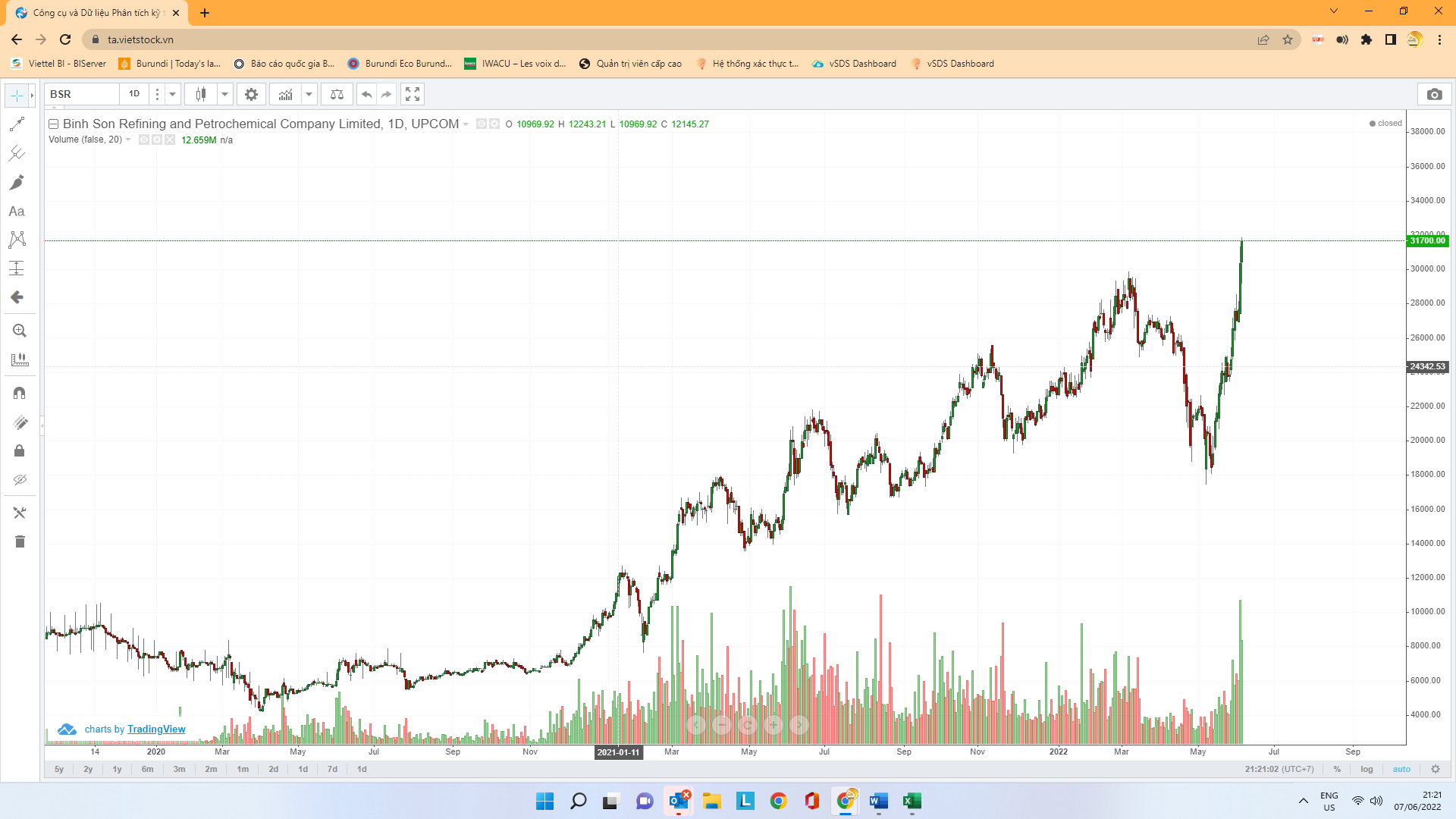Select the back arrow icon in left toolbar
The width and height of the screenshot is (1456, 819).
(x=17, y=297)
